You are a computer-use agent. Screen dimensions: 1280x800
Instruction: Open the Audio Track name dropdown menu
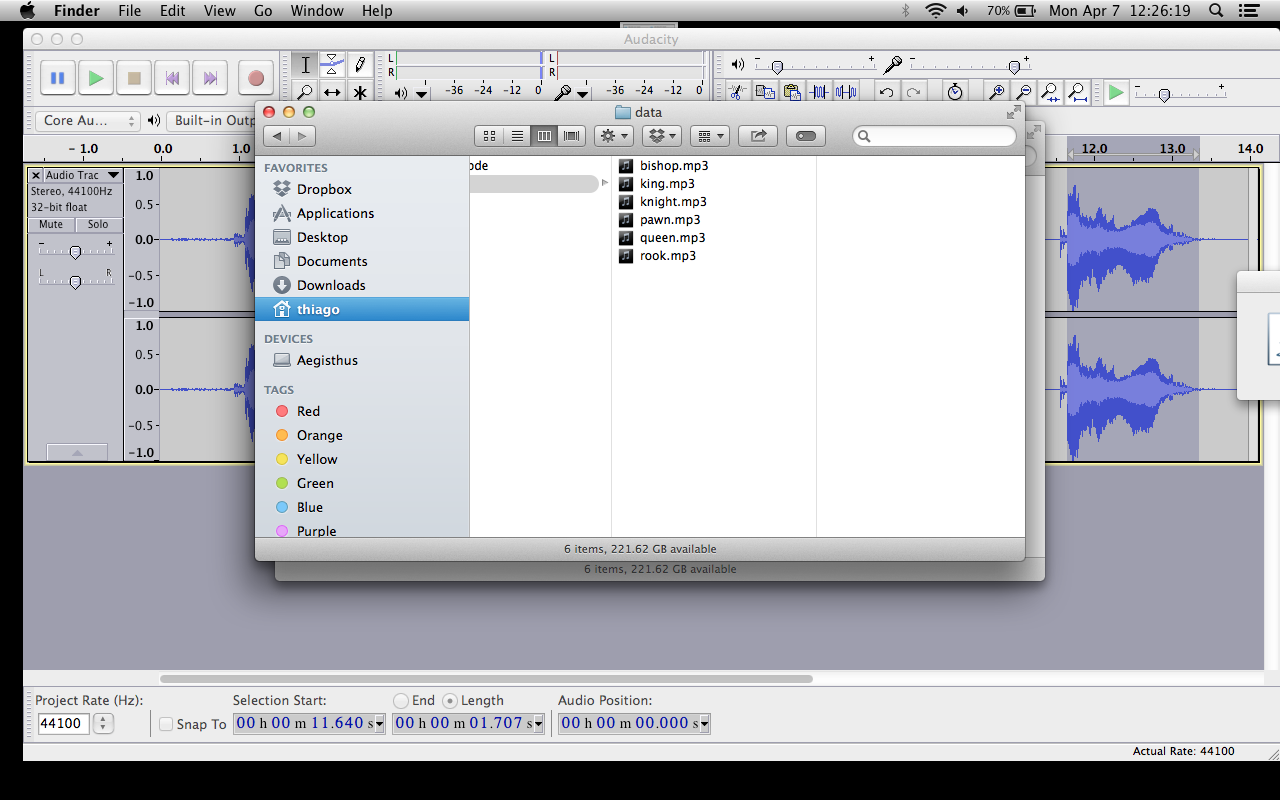[113, 175]
